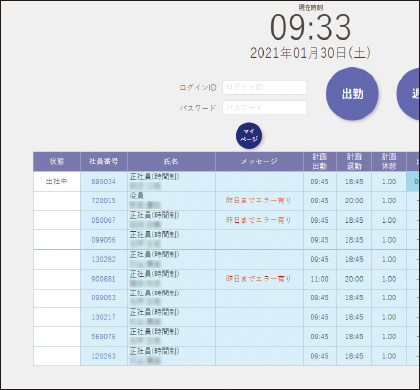Click 昨日までエラー有り message in row 050067

click(x=259, y=220)
